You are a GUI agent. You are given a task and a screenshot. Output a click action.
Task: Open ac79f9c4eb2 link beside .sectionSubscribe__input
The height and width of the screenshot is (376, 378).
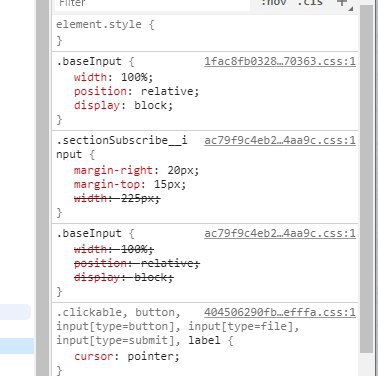(280, 141)
